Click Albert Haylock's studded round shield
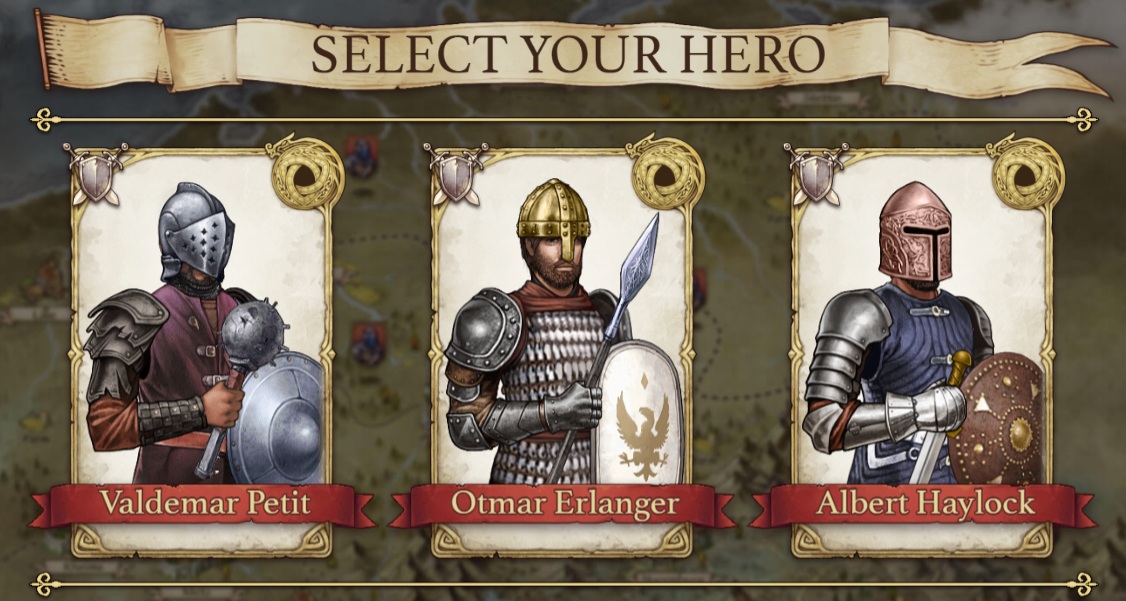Viewport: 1126px width, 601px height. pos(995,418)
